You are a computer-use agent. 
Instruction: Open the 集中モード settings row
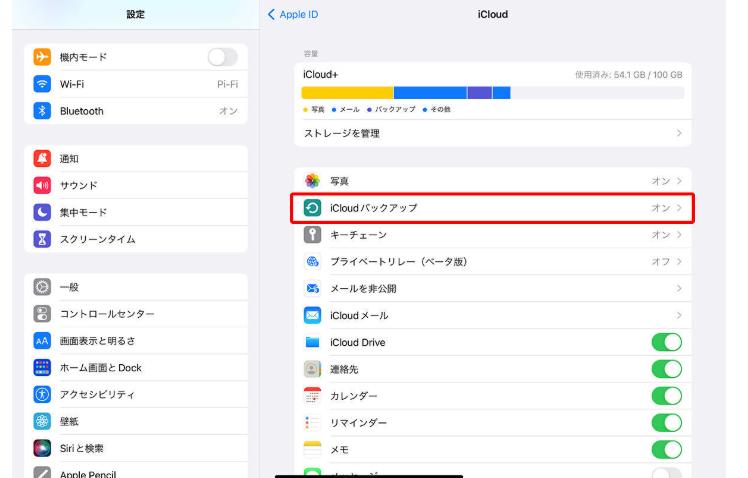[x=136, y=212]
